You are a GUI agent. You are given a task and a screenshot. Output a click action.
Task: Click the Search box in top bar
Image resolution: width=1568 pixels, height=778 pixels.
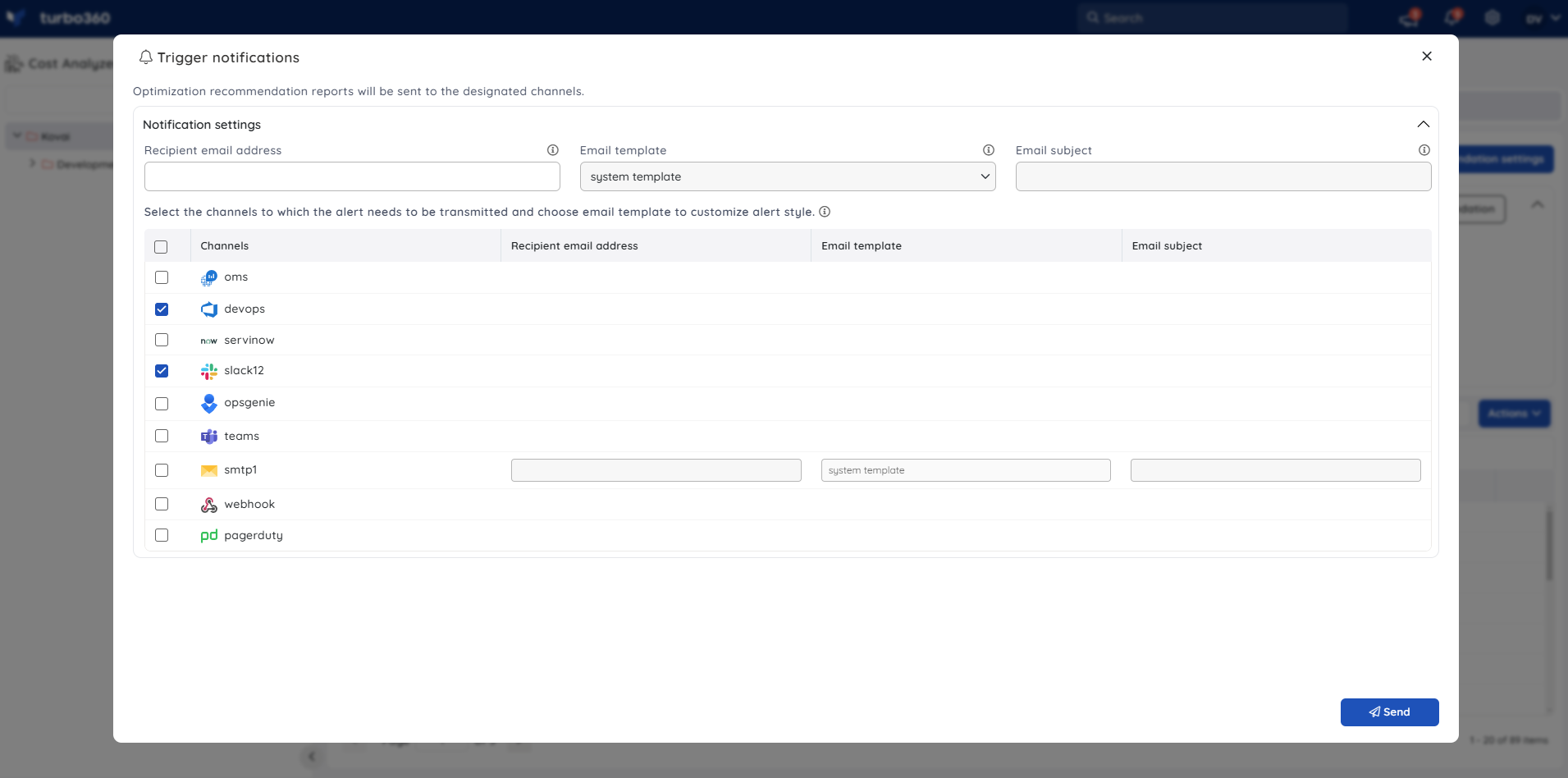1213,17
